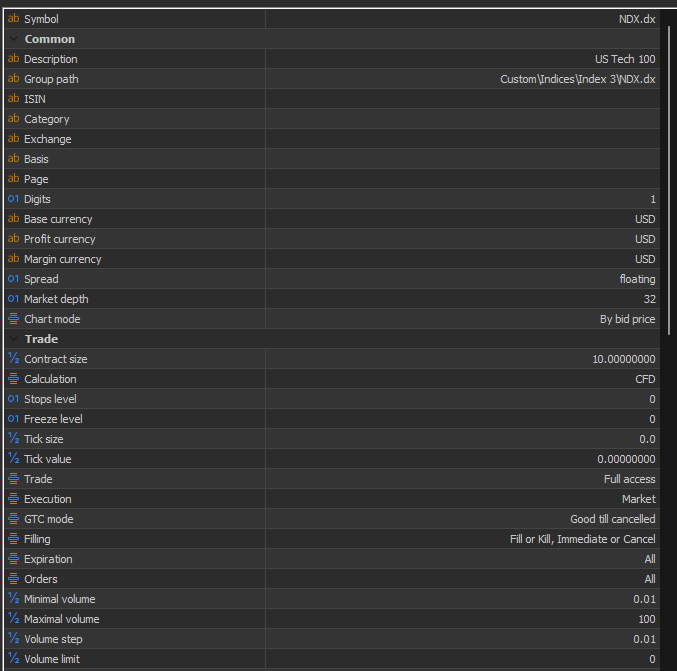Click the text icon next to Margin currency
Image resolution: width=677 pixels, height=671 pixels.
pos(13,259)
